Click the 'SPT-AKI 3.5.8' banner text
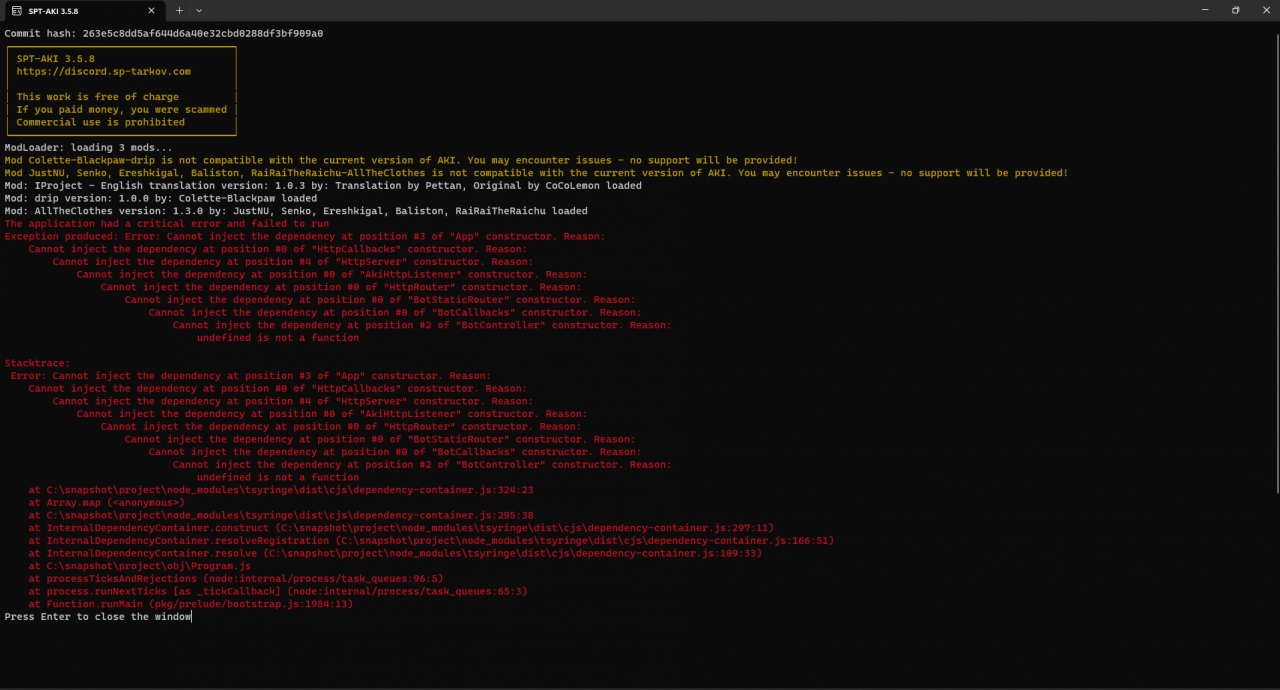The image size is (1280, 690). point(55,59)
